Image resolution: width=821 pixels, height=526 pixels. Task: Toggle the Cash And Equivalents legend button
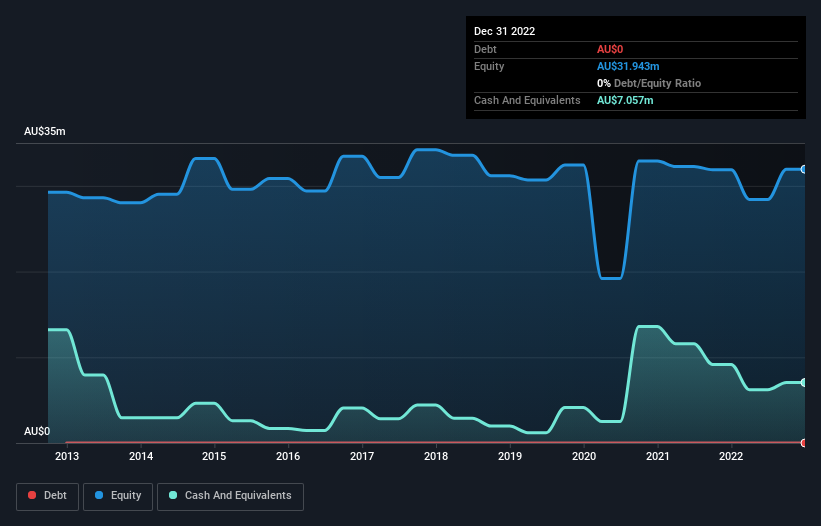point(230,496)
